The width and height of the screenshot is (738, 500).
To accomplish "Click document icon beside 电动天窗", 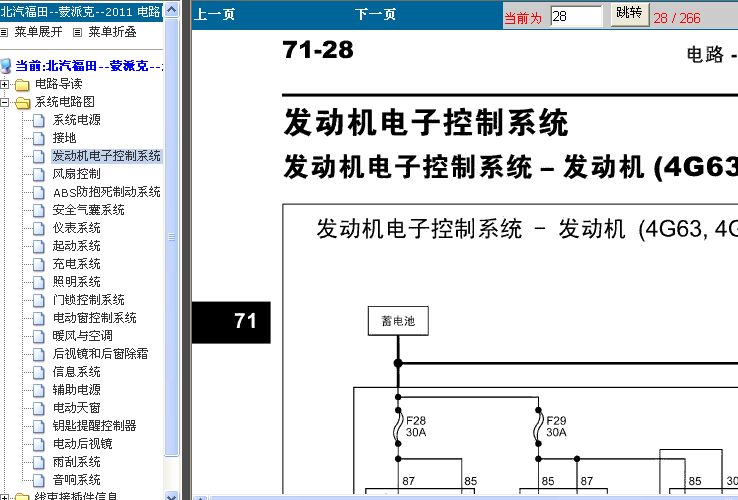I will click(39, 409).
